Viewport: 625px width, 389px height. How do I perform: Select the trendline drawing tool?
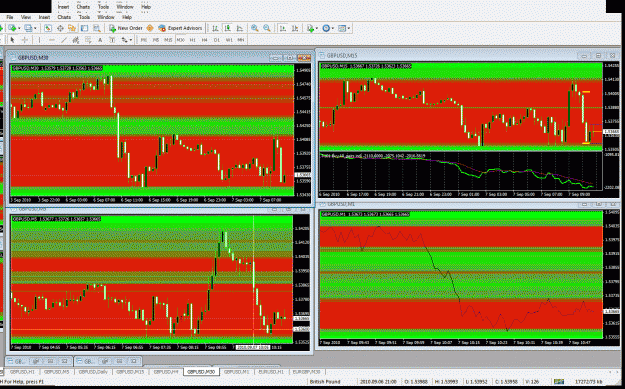tap(63, 40)
